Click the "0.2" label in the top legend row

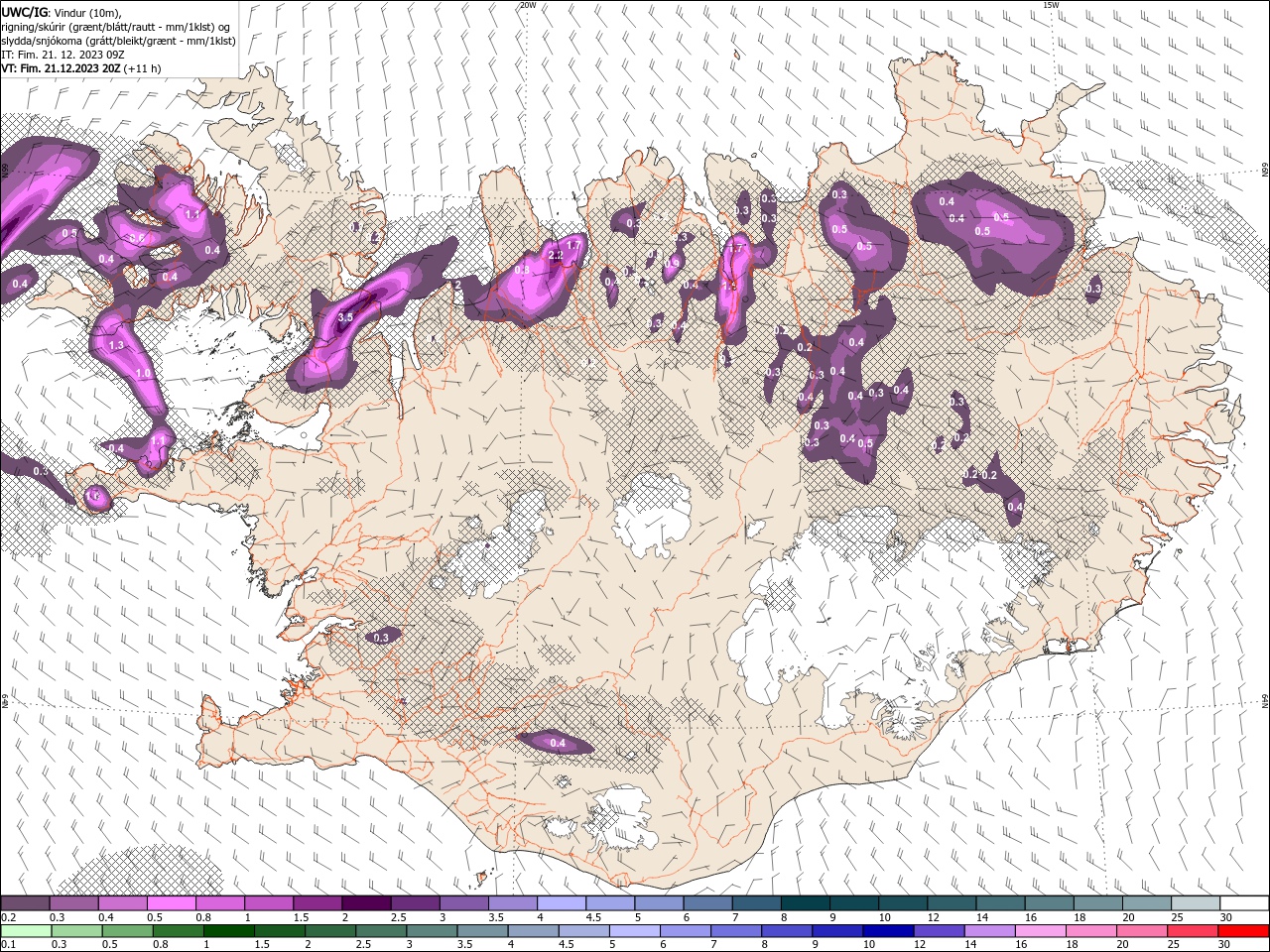pos(8,917)
